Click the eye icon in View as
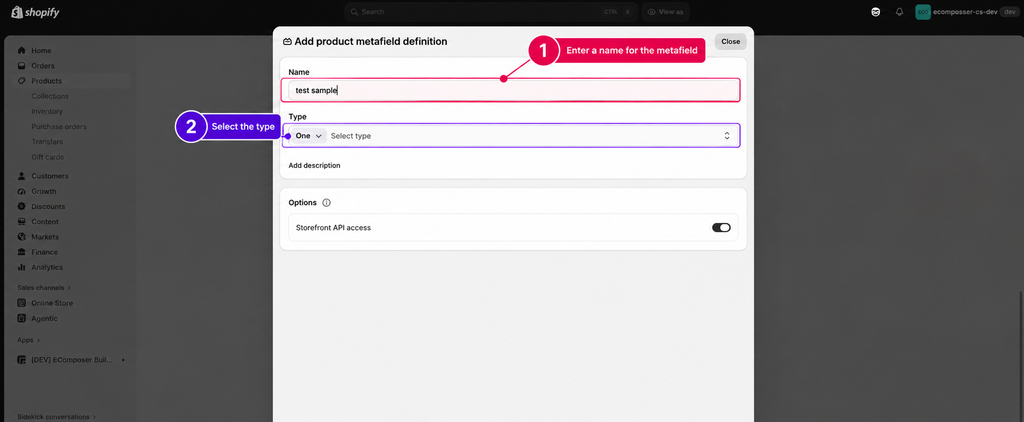1024x422 pixels. (652, 12)
